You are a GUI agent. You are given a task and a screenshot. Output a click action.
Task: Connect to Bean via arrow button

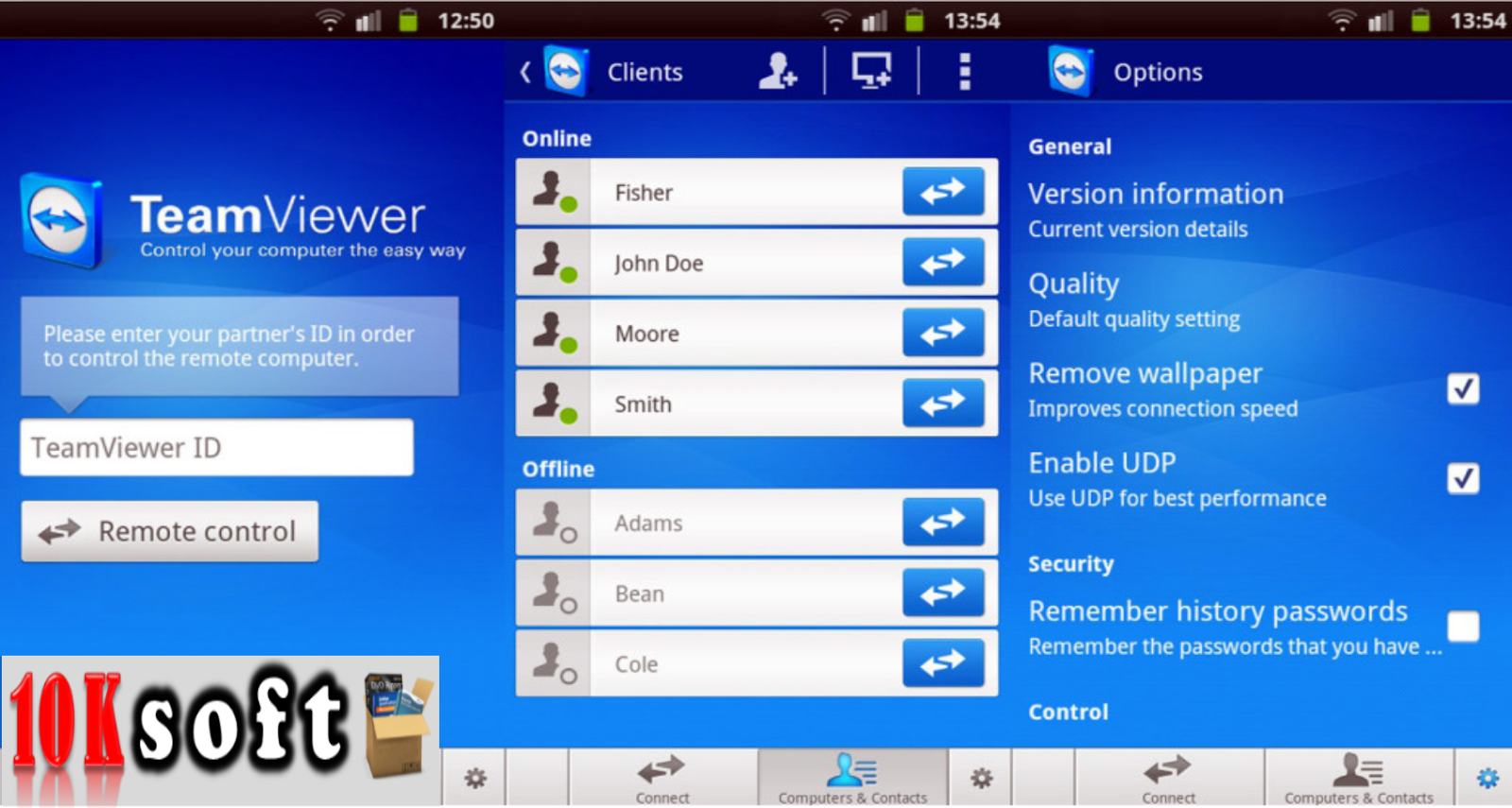click(943, 593)
